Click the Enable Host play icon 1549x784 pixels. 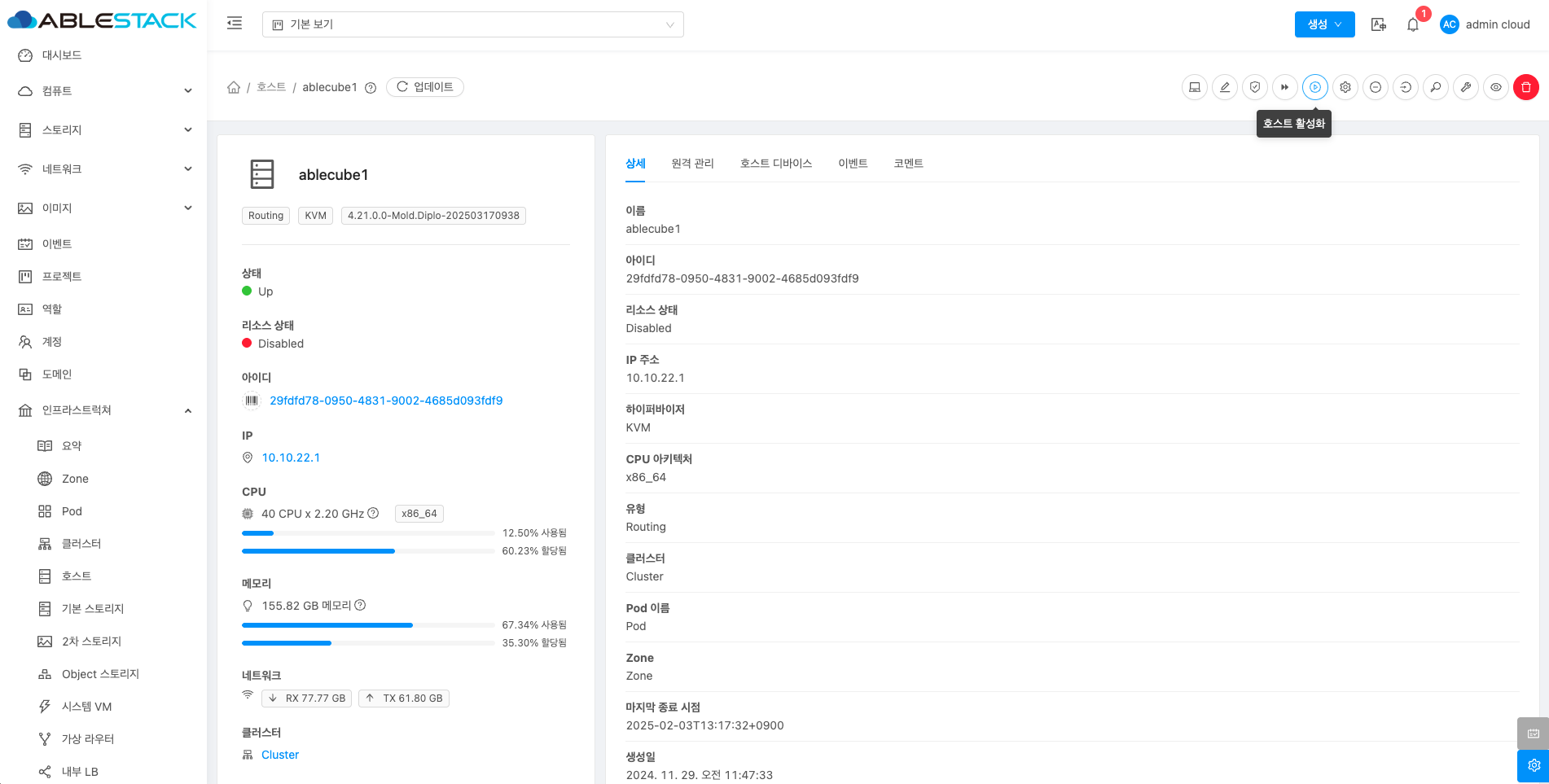[1314, 87]
